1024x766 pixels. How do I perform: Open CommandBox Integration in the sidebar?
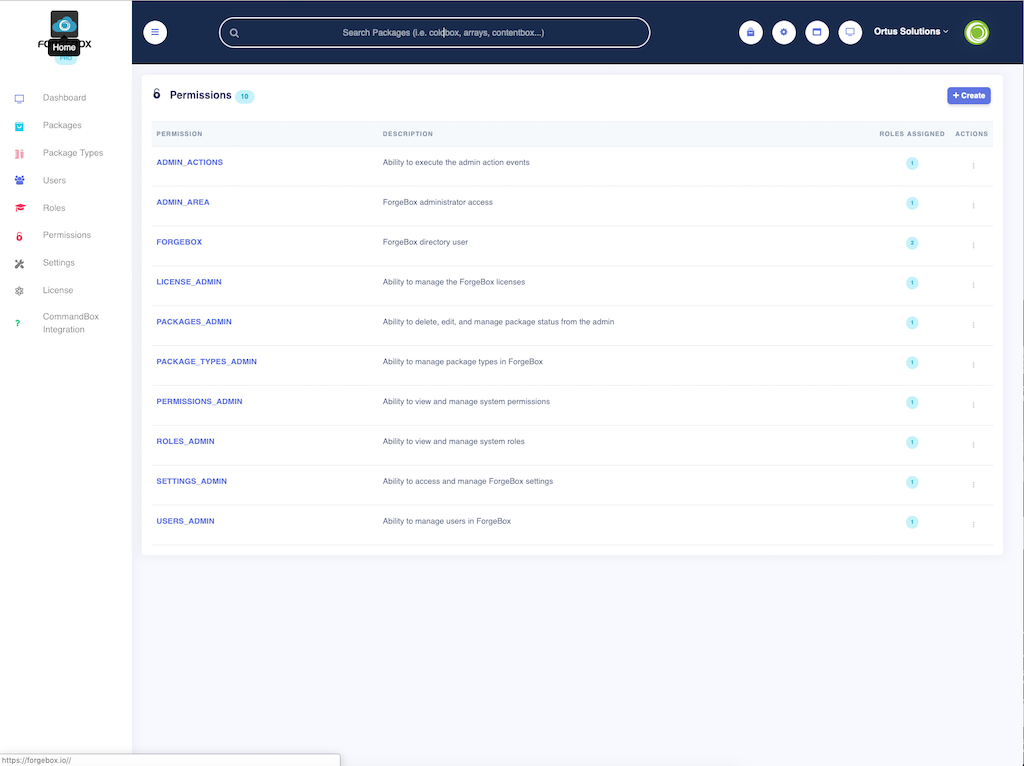pyautogui.click(x=70, y=323)
